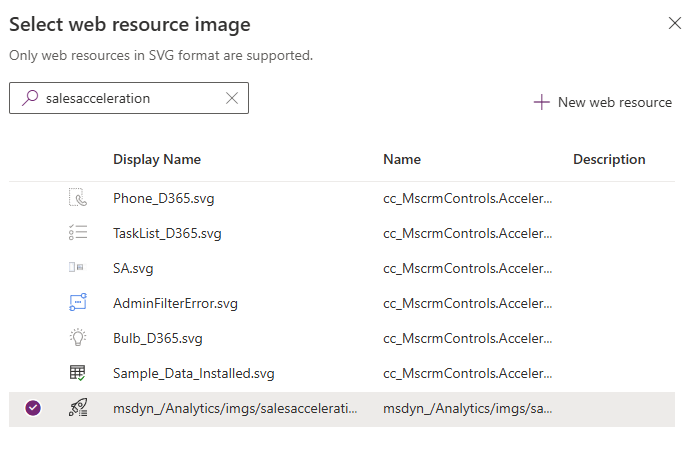This screenshot has height=455, width=692.
Task: Click the TaskList_D365 checklist icon
Action: [77, 233]
